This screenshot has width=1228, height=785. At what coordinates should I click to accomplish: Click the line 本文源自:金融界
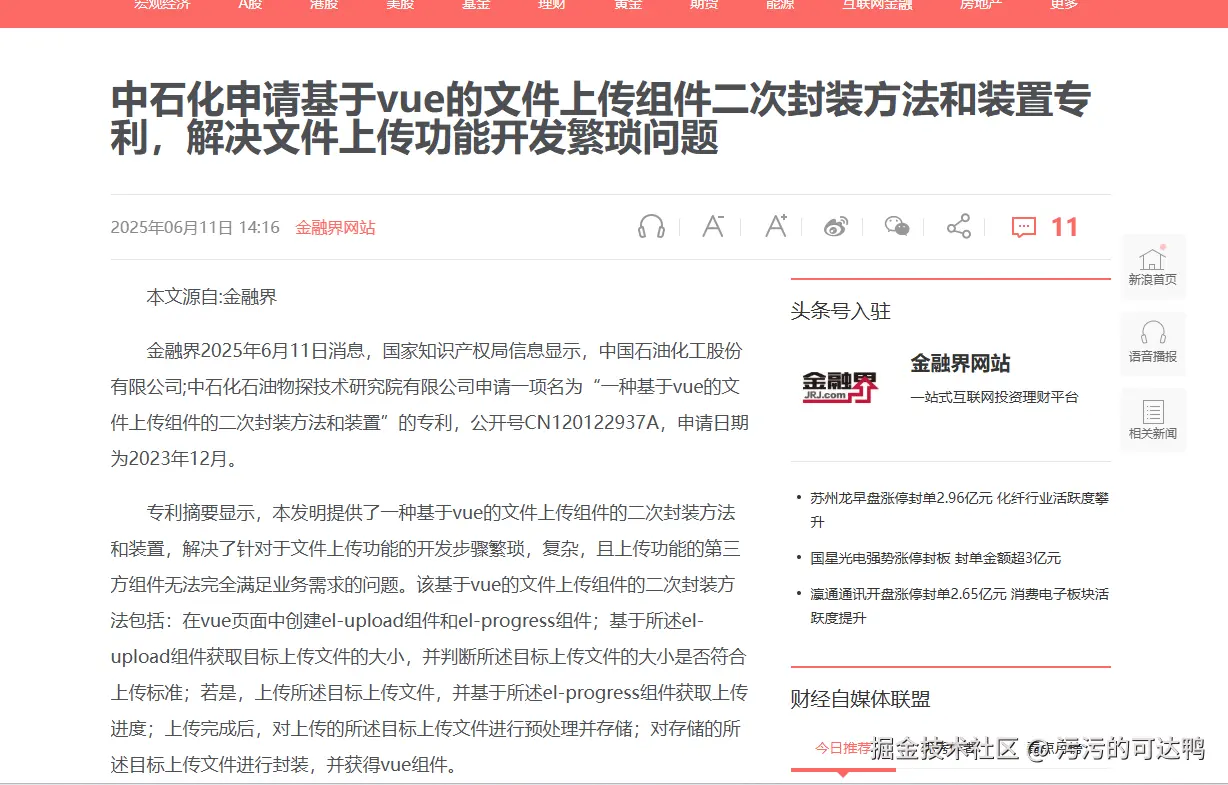coord(212,297)
